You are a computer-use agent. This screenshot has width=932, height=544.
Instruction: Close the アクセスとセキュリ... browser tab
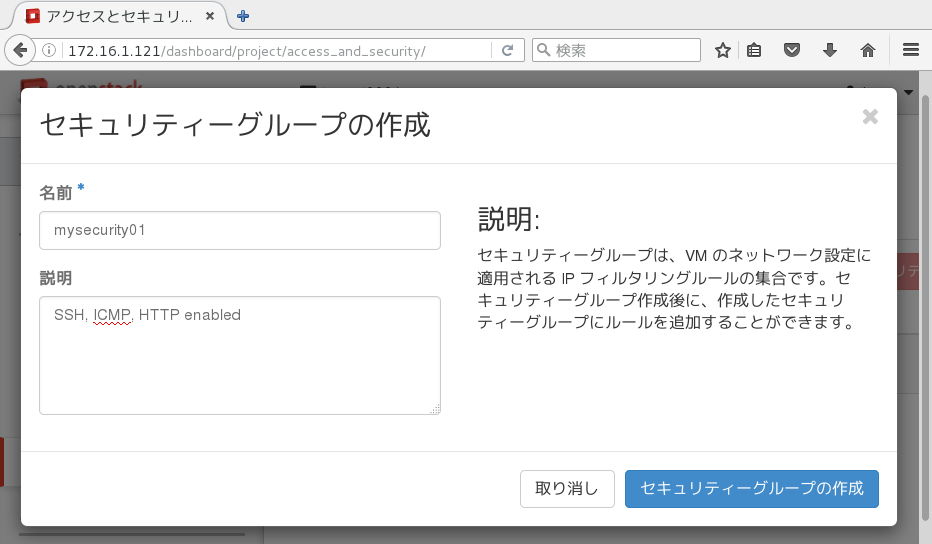pos(210,16)
